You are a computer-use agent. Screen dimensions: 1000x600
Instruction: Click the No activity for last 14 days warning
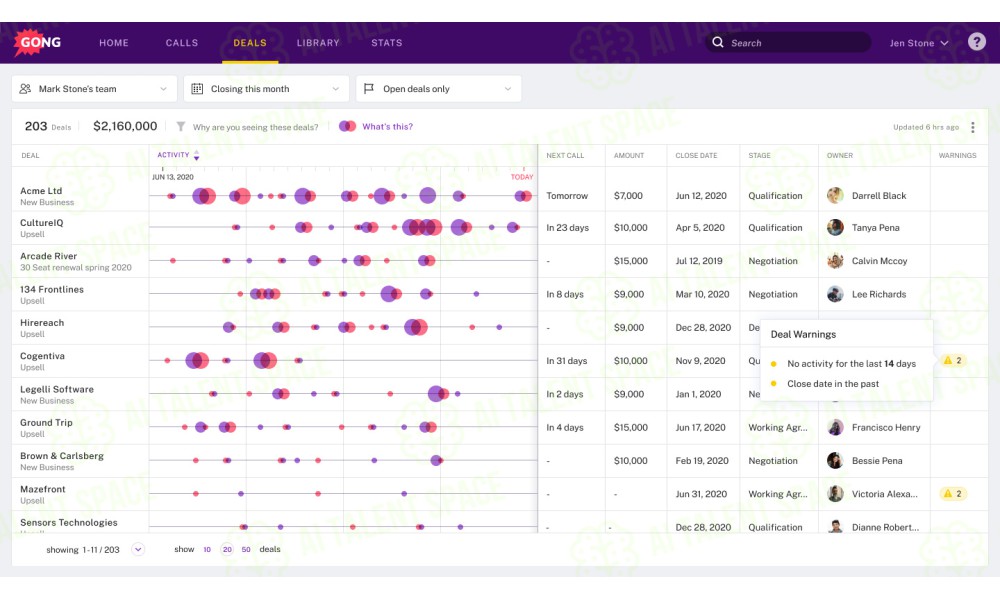click(851, 363)
